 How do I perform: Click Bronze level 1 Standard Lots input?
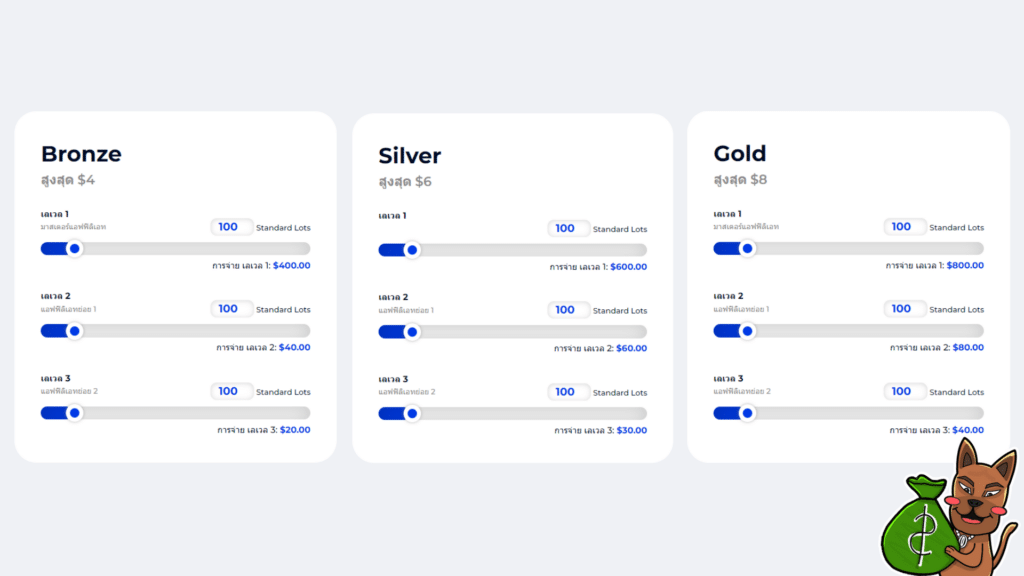click(229, 227)
